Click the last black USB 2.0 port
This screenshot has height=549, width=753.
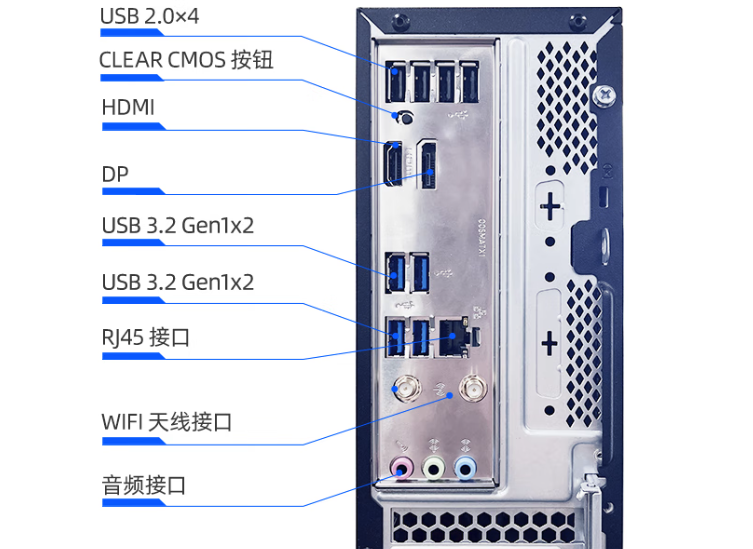(x=469, y=82)
